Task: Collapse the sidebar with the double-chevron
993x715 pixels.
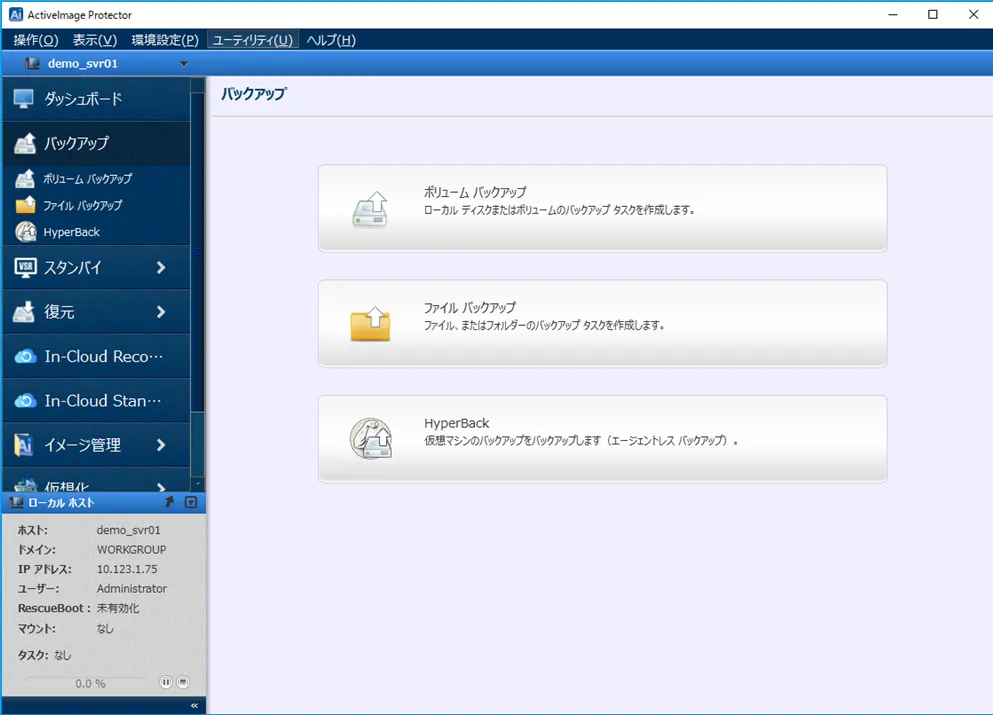Action: pos(194,706)
